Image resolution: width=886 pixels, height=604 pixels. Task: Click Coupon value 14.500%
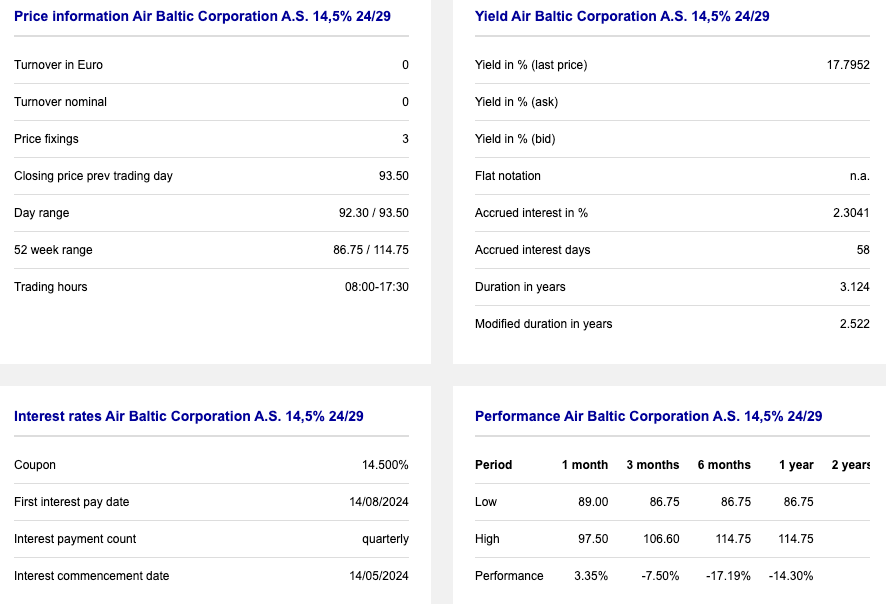point(385,465)
